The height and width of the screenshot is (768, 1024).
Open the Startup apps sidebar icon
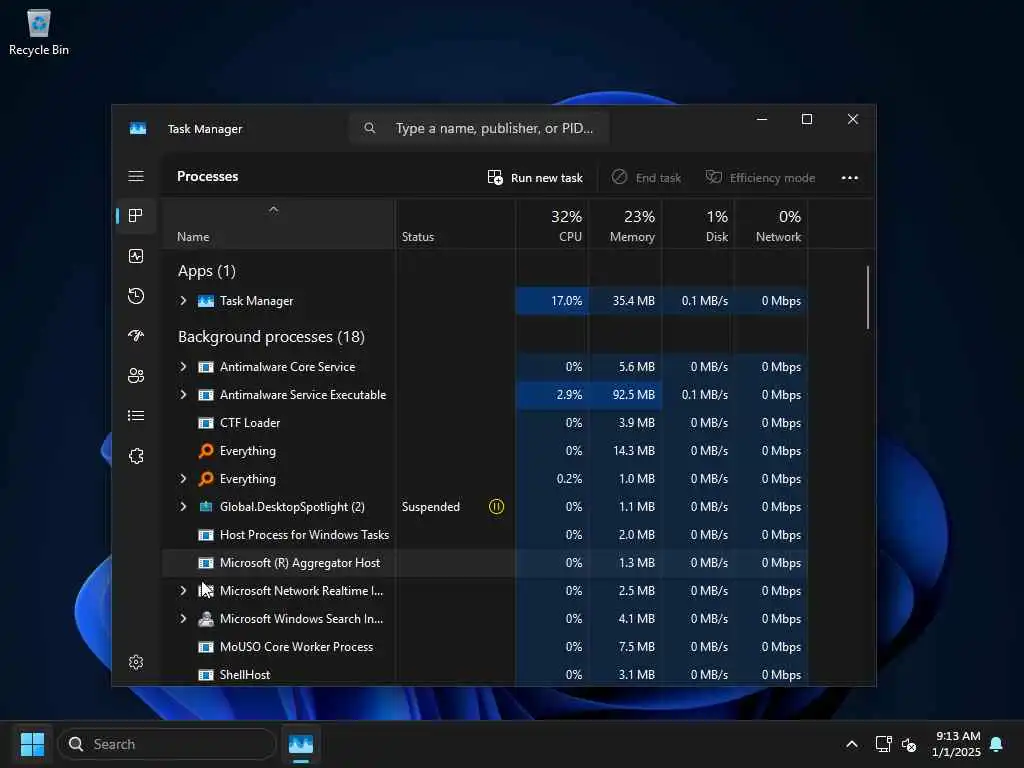coord(136,336)
